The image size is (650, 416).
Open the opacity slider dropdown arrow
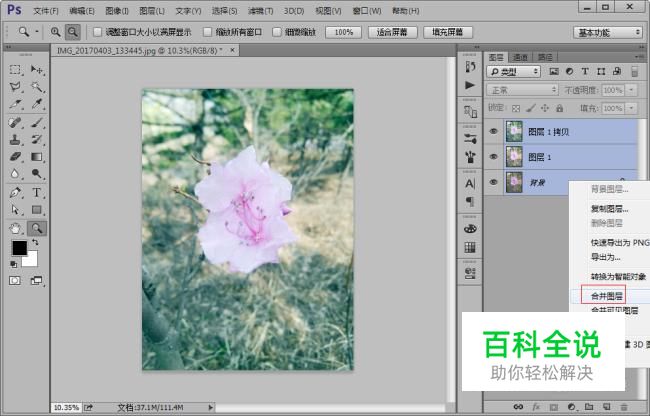[631, 90]
